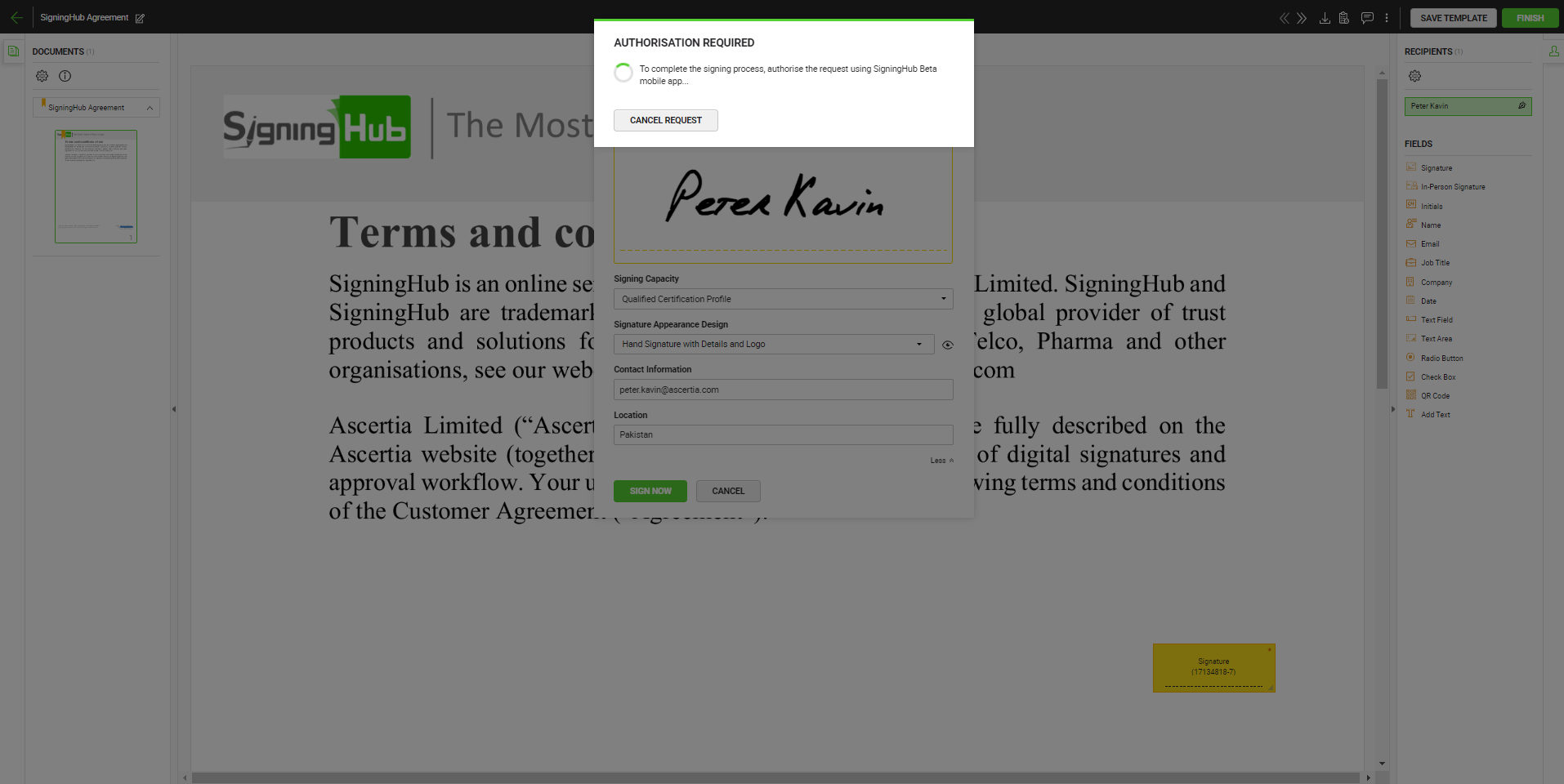Open the three-dot more options menu
The image size is (1564, 784).
click(1387, 18)
